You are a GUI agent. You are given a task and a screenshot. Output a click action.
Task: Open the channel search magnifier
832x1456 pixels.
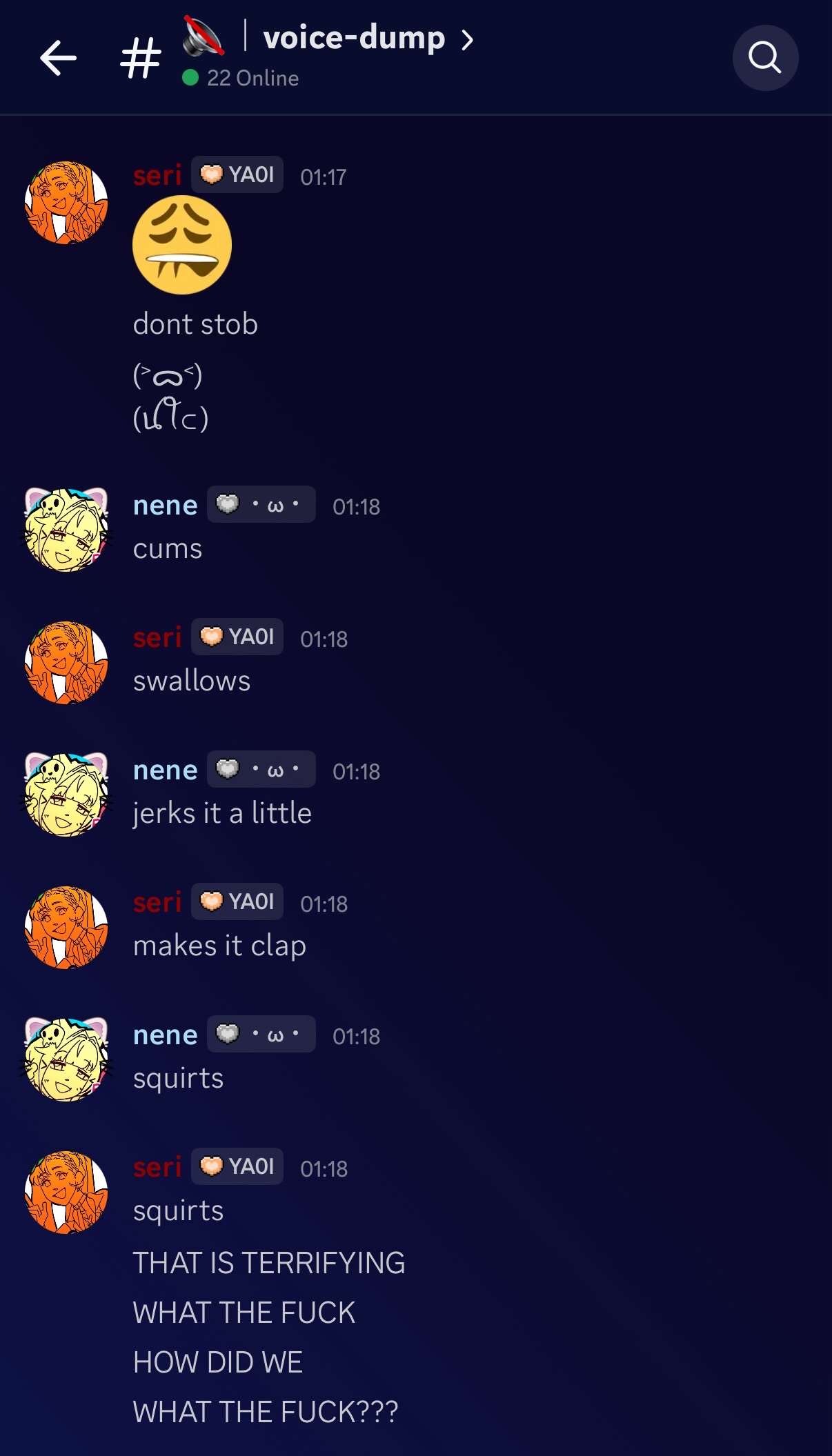pos(765,57)
